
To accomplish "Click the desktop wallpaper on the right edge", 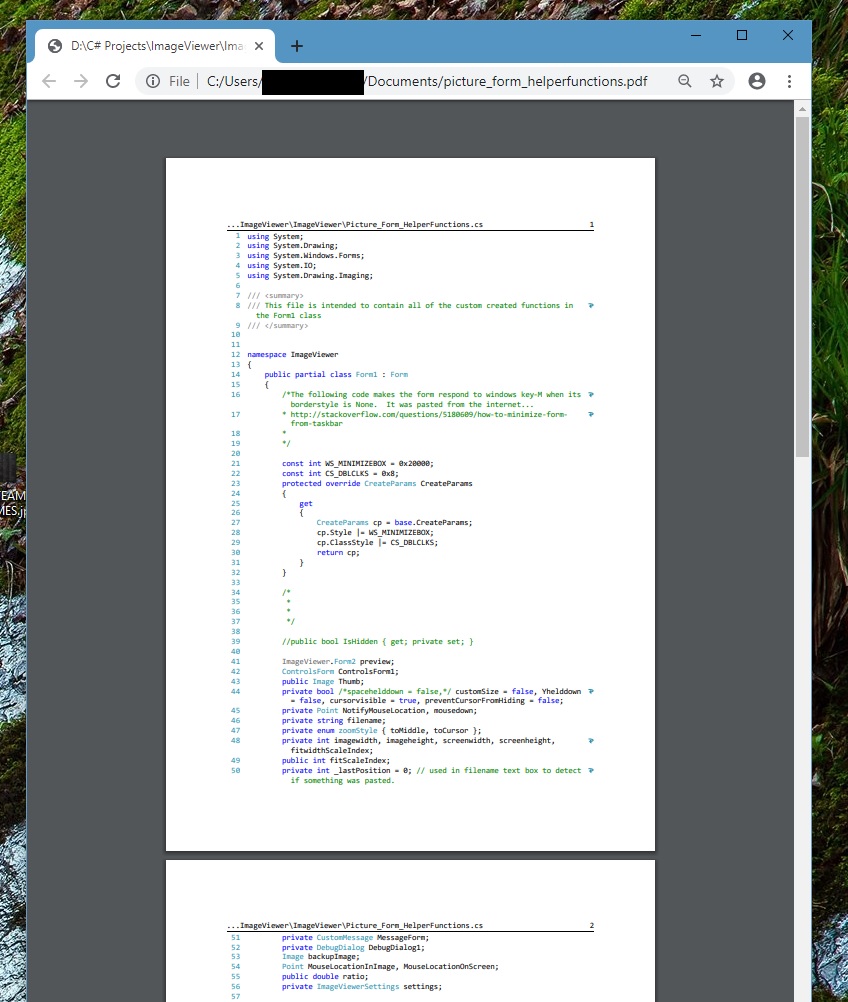I will [833, 550].
